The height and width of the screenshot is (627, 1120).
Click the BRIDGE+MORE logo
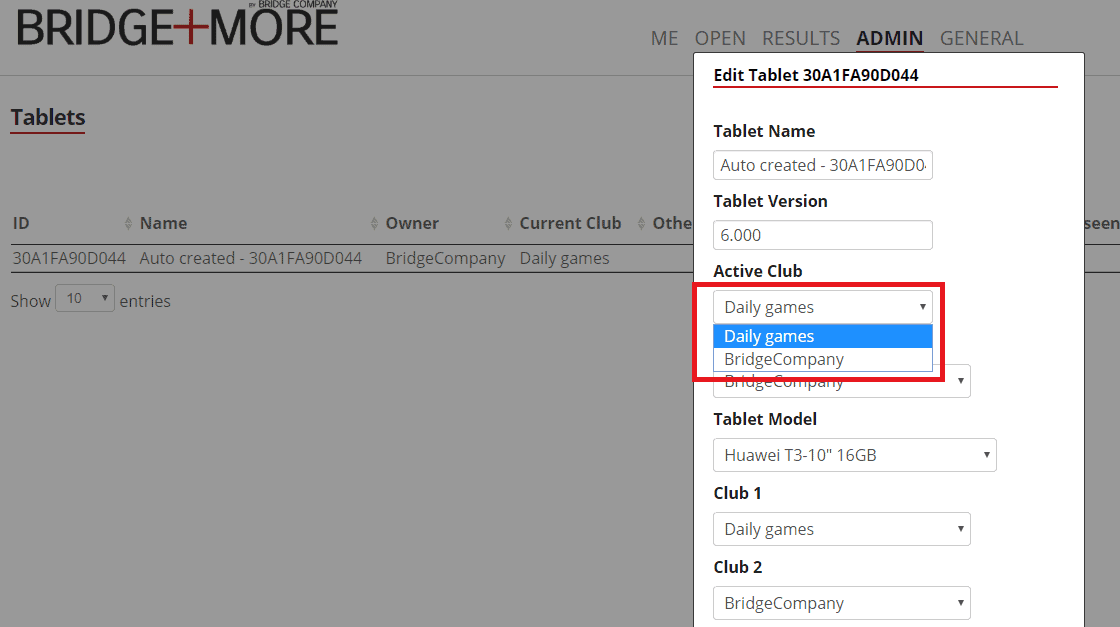tap(177, 26)
